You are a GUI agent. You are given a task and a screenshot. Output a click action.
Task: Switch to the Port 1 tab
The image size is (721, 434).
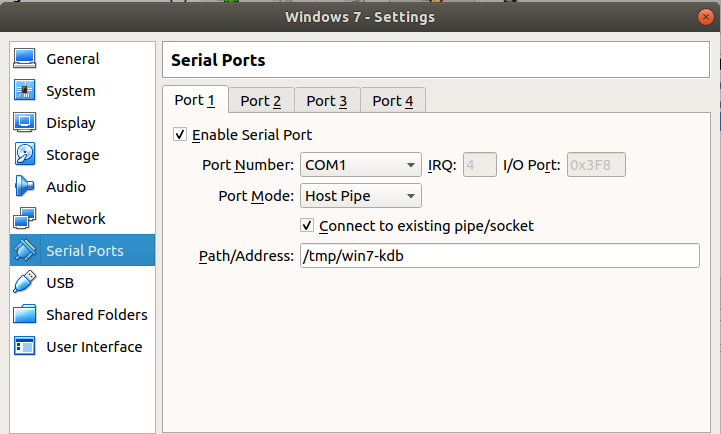pos(195,99)
